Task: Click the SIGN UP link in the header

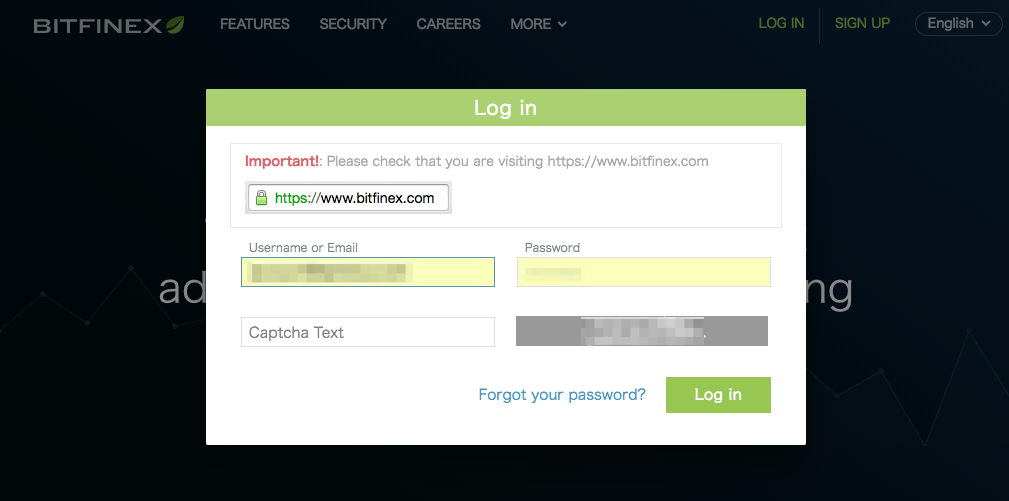Action: coord(862,23)
